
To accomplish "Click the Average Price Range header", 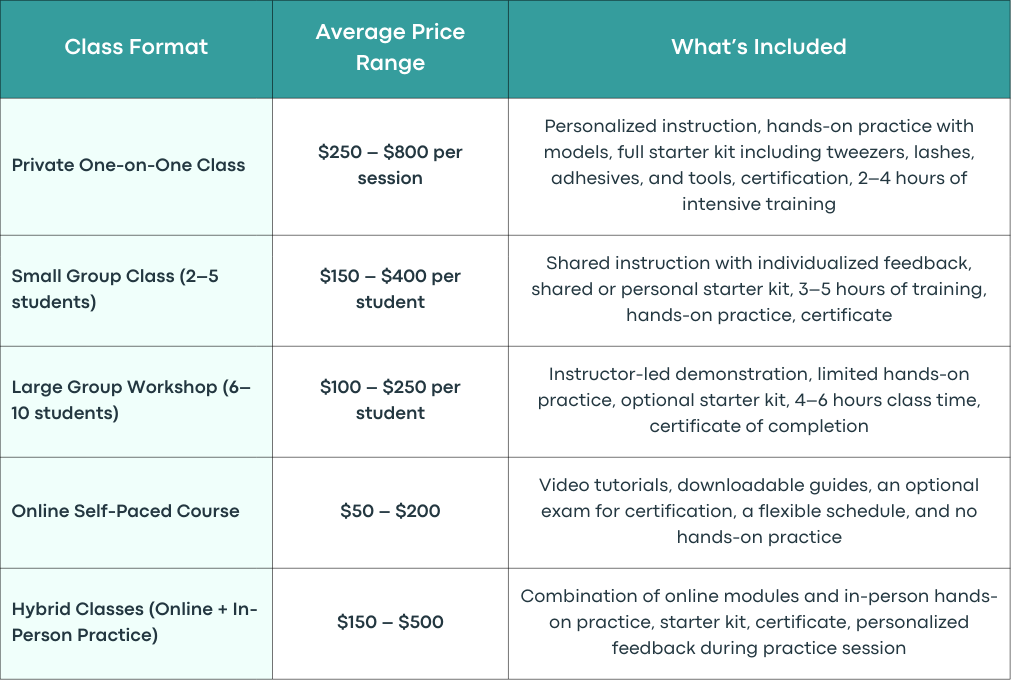I will pyautogui.click(x=390, y=49).
